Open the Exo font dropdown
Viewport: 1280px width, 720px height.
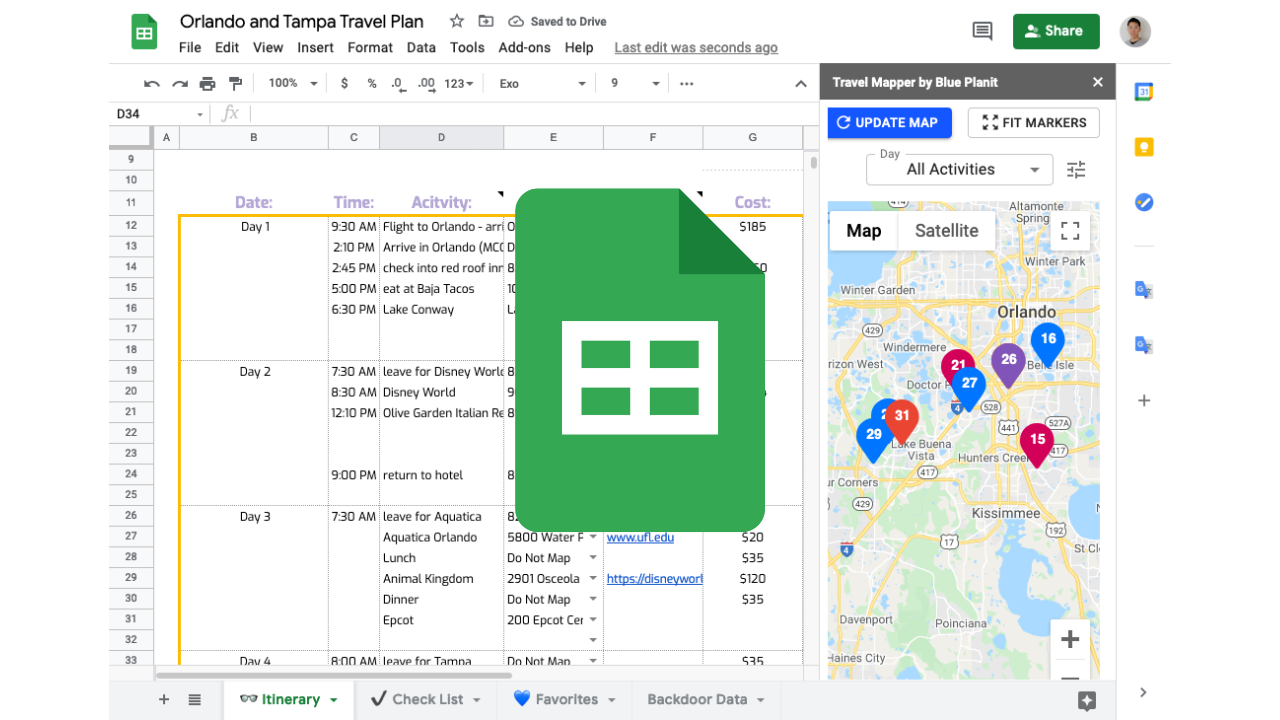pyautogui.click(x=543, y=84)
